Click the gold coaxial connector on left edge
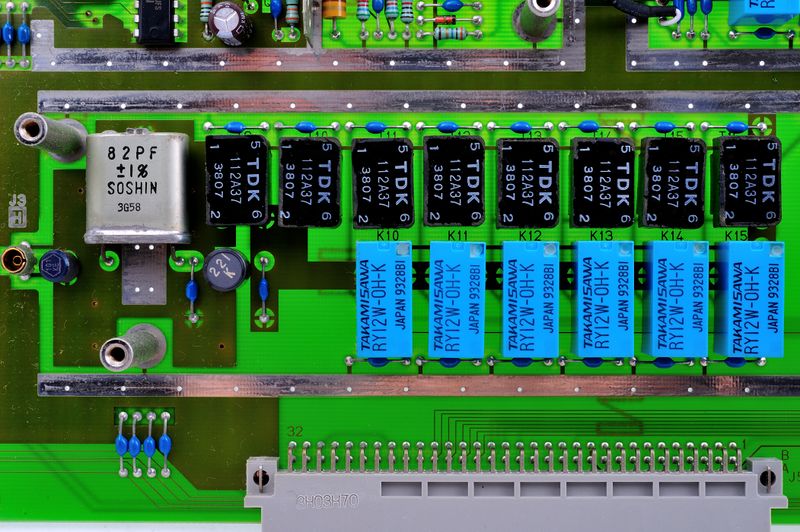800x532 pixels. (15, 263)
